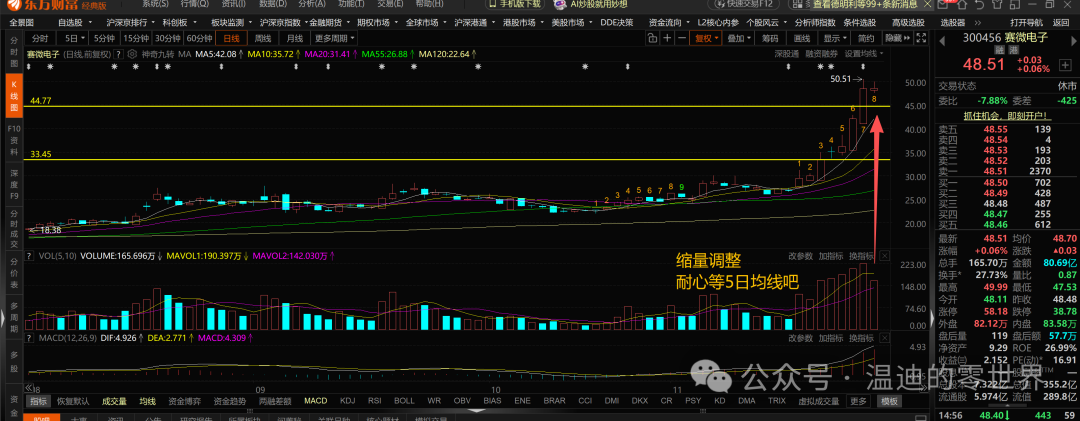Viewport: 1080px width, 421px height.
Task: Open 显示 display dropdown
Action: (x=834, y=38)
